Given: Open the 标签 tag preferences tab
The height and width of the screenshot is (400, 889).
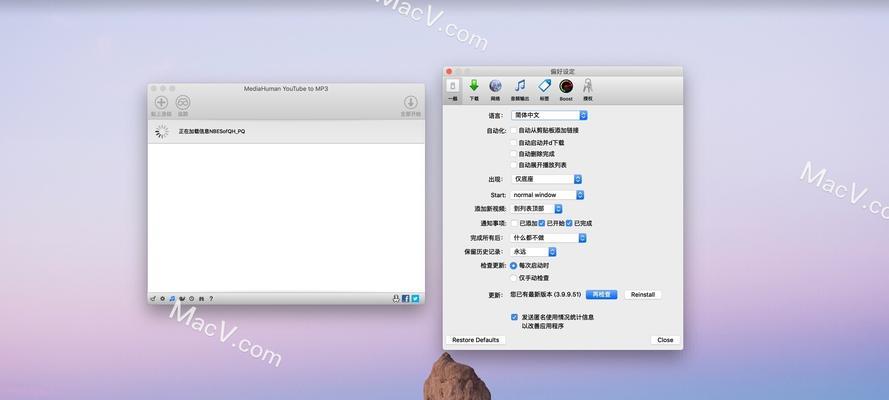Looking at the screenshot, I should point(544,90).
